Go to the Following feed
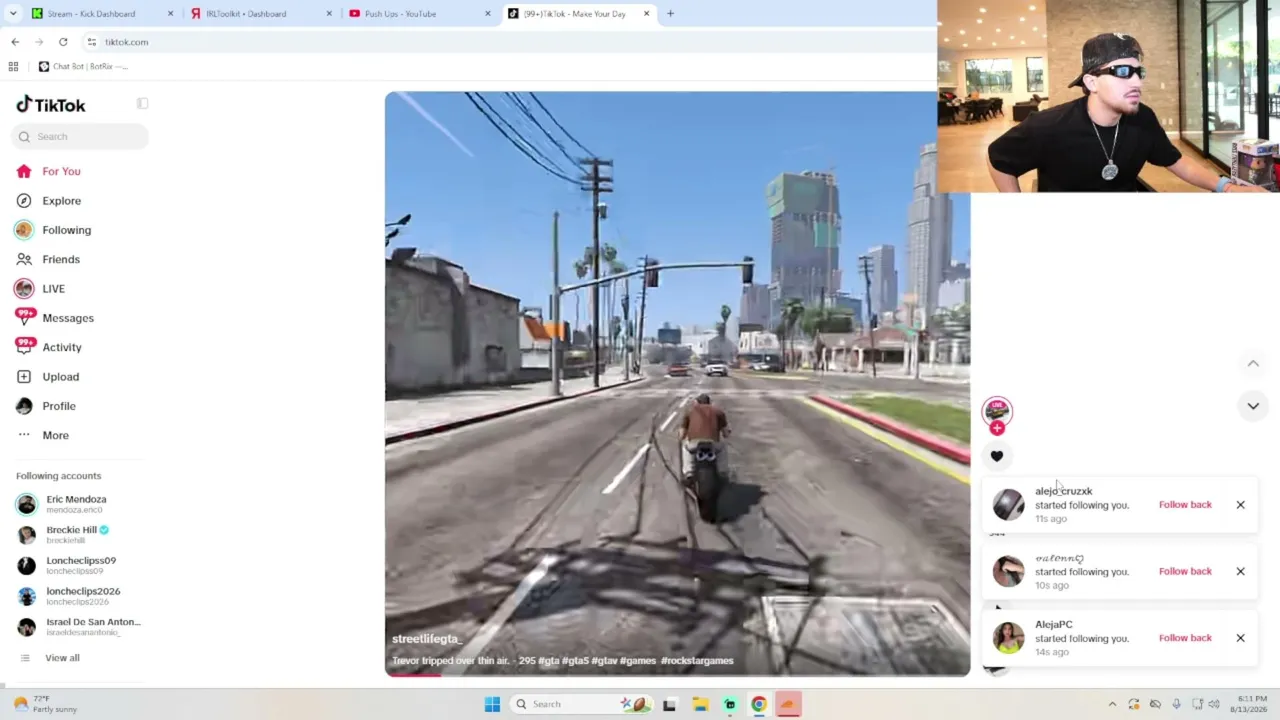 point(66,230)
